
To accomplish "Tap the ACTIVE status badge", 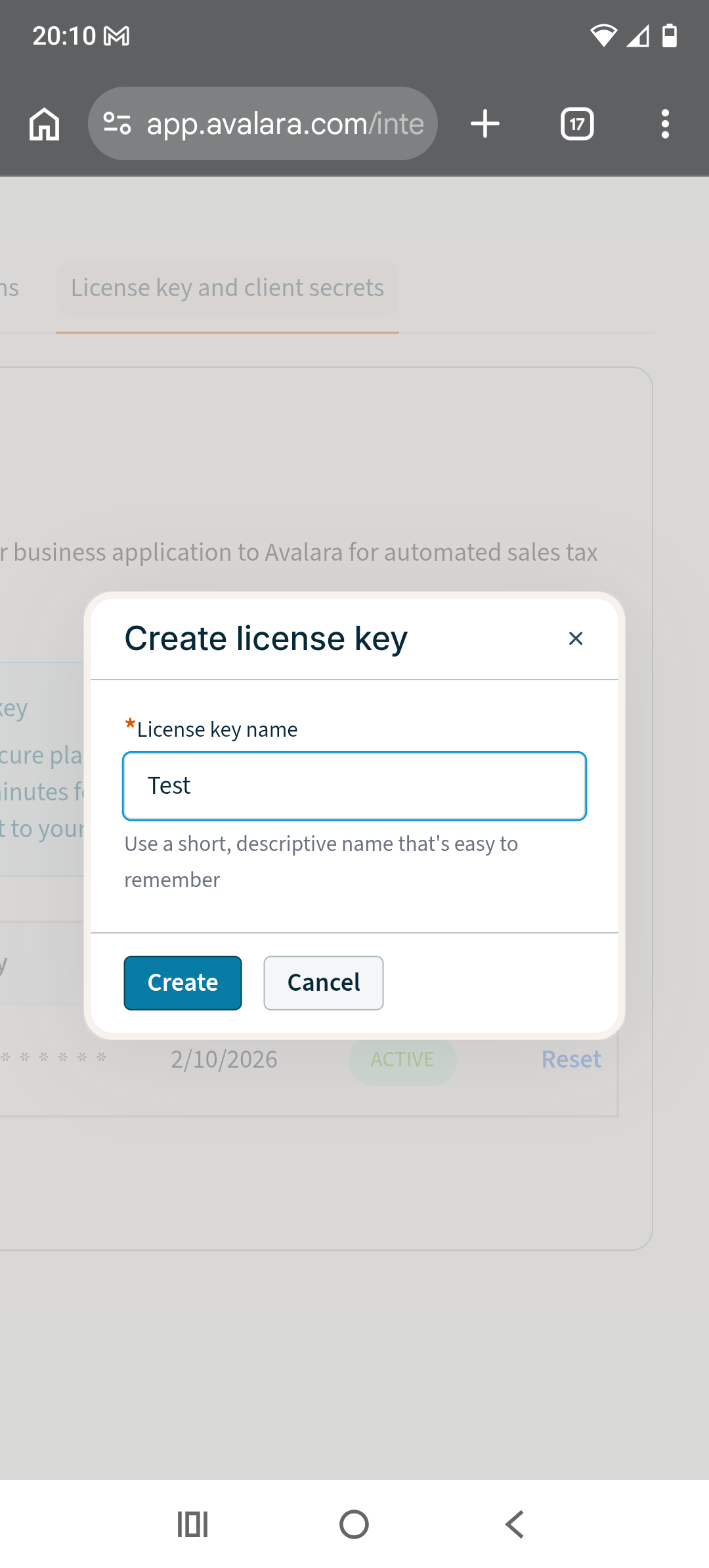I will point(402,1059).
